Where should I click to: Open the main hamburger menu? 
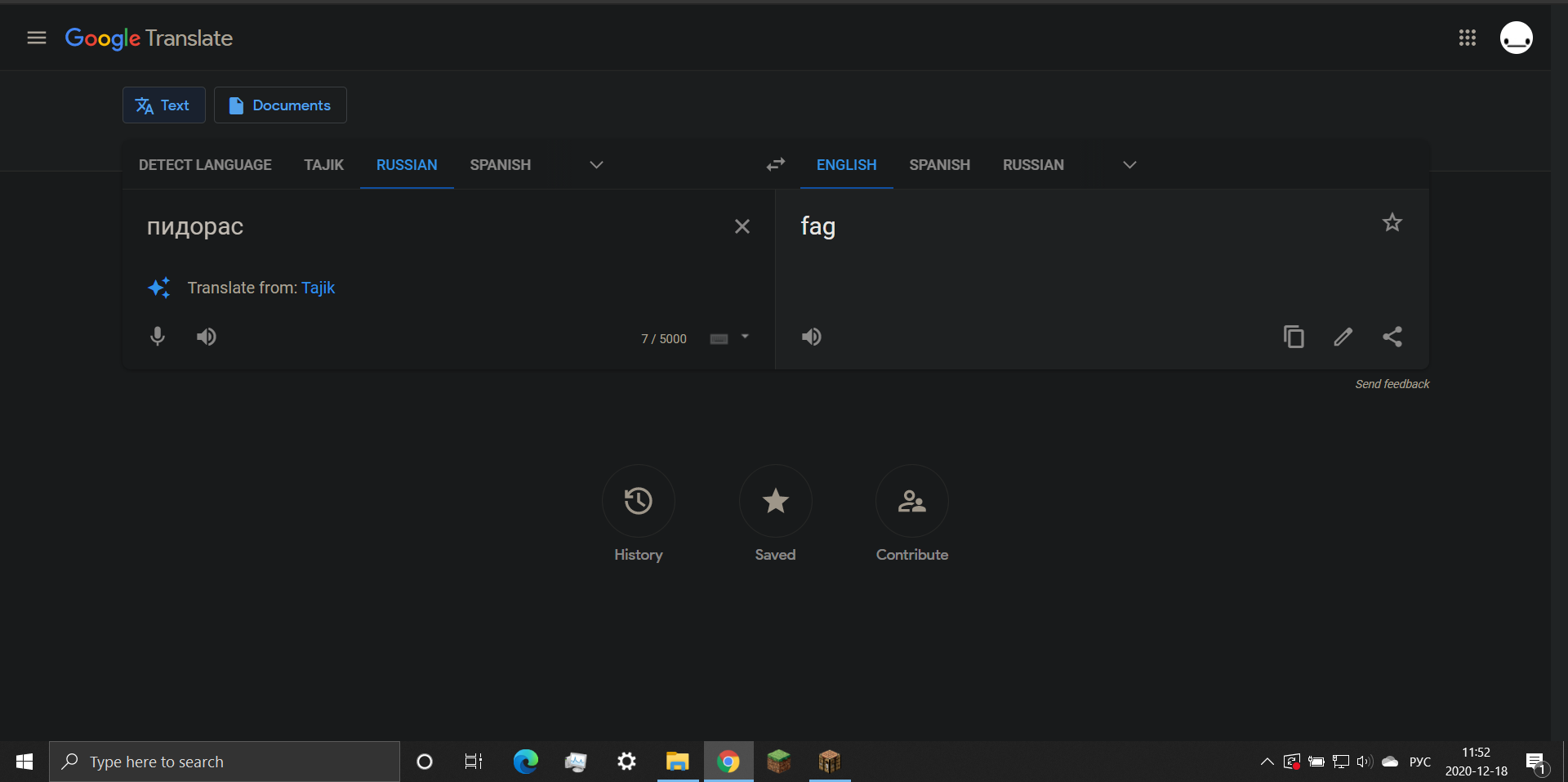36,38
